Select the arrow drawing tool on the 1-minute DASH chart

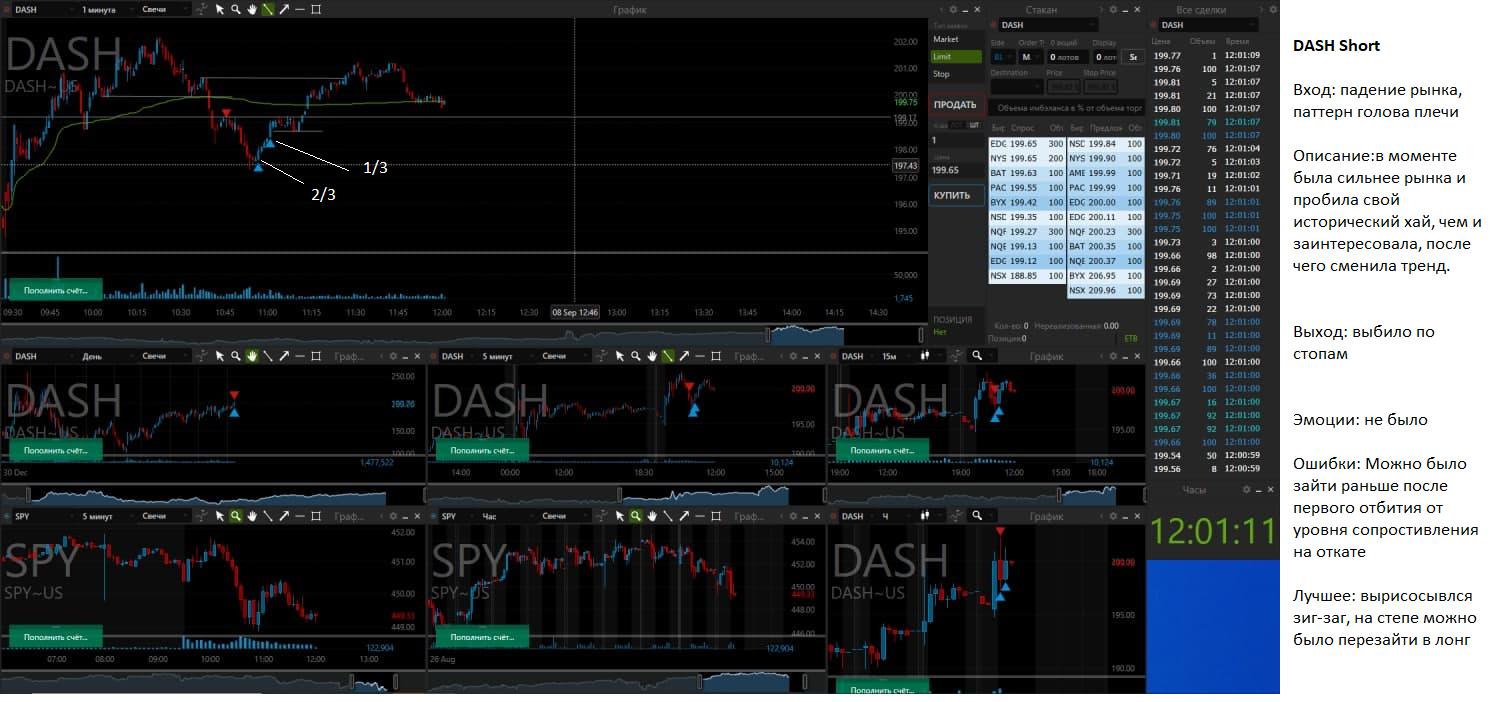(x=284, y=9)
